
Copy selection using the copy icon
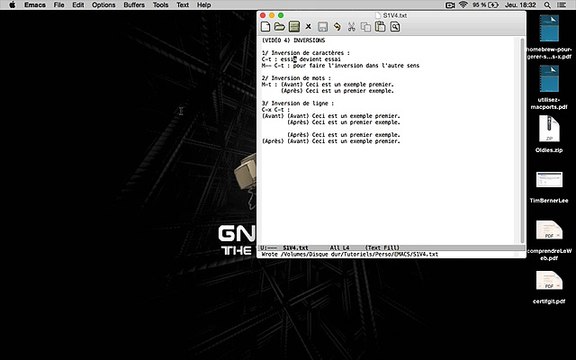coord(366,27)
